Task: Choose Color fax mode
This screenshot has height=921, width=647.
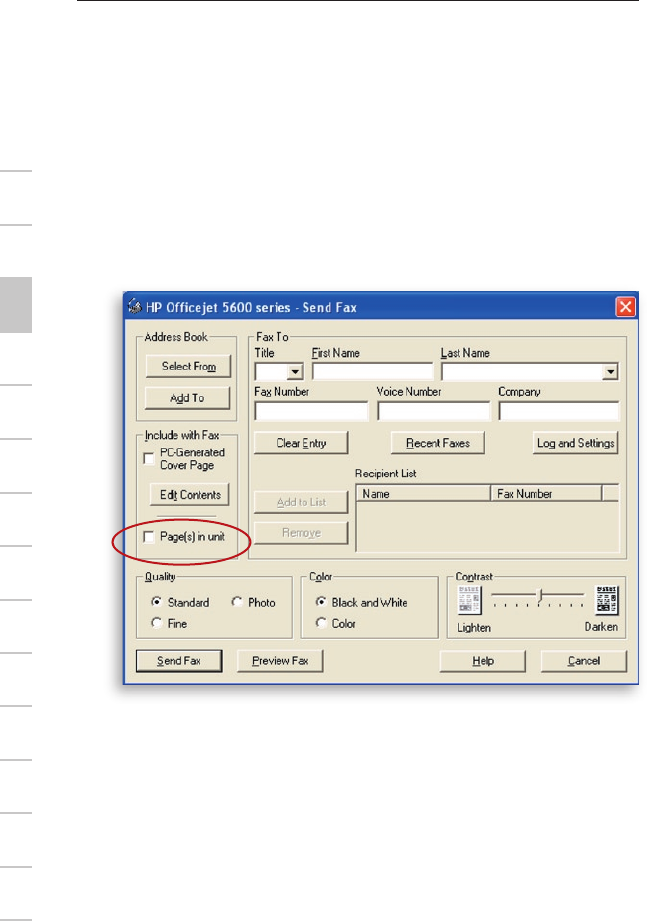Action: point(321,623)
